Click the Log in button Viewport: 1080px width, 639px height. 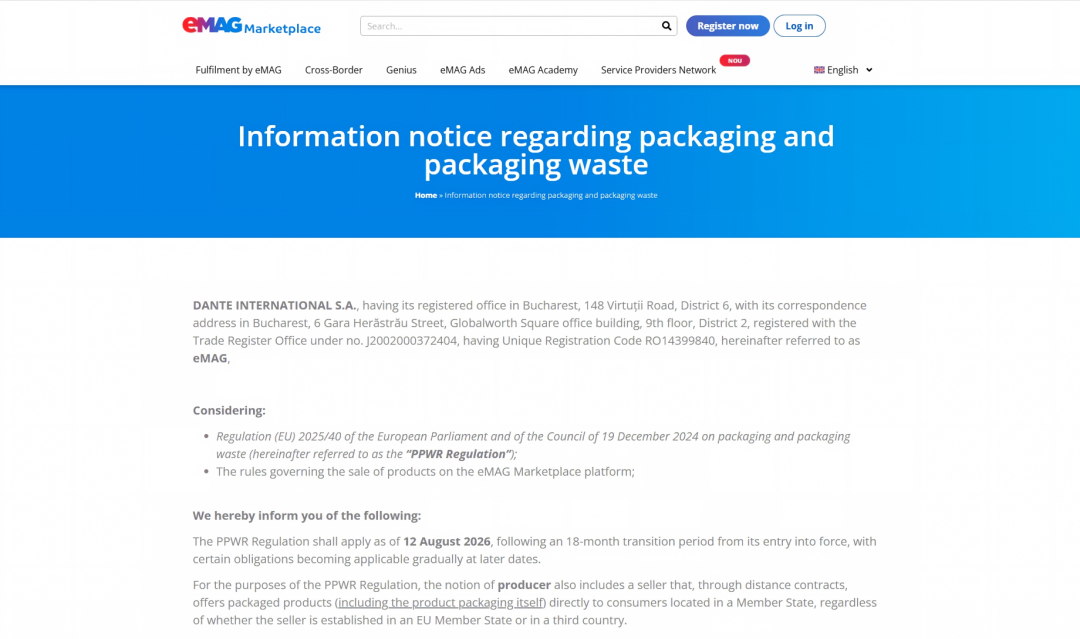tap(799, 26)
